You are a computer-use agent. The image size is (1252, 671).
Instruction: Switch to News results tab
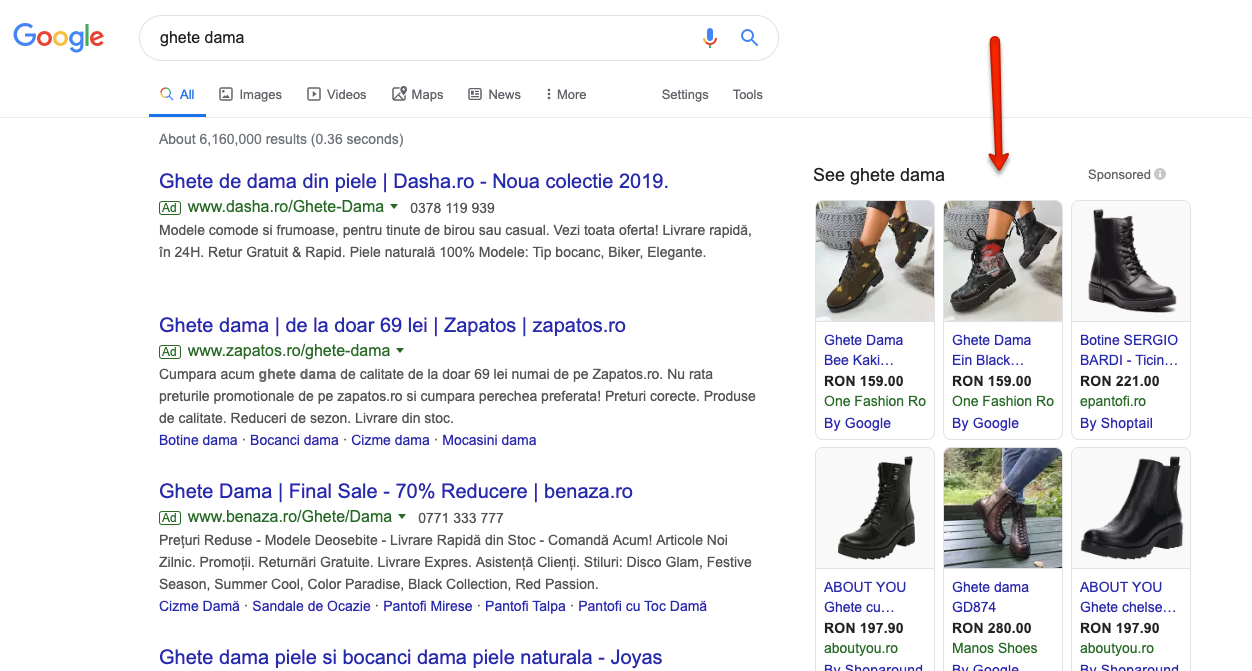[x=494, y=94]
